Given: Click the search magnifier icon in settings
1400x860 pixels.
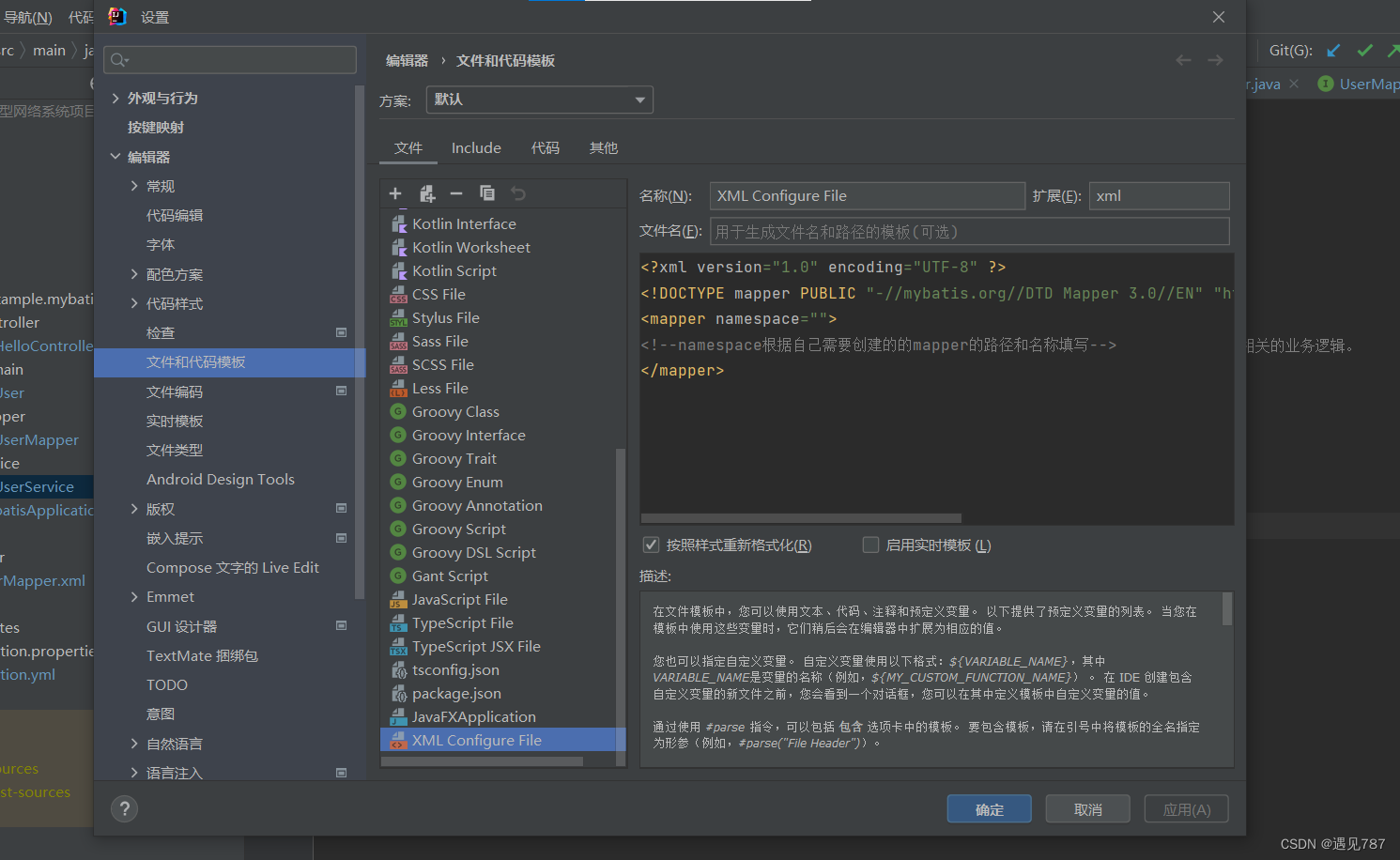Looking at the screenshot, I should [x=119, y=60].
